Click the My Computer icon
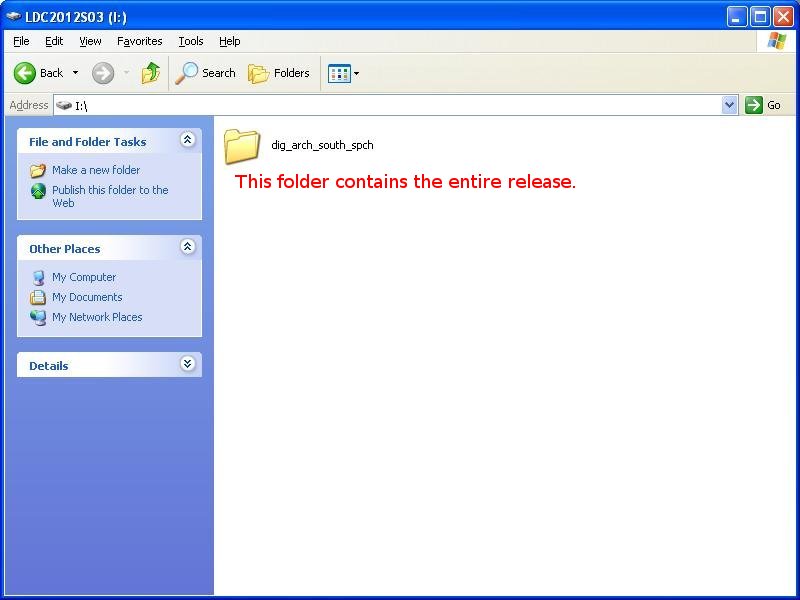The height and width of the screenshot is (600, 800). (x=38, y=278)
